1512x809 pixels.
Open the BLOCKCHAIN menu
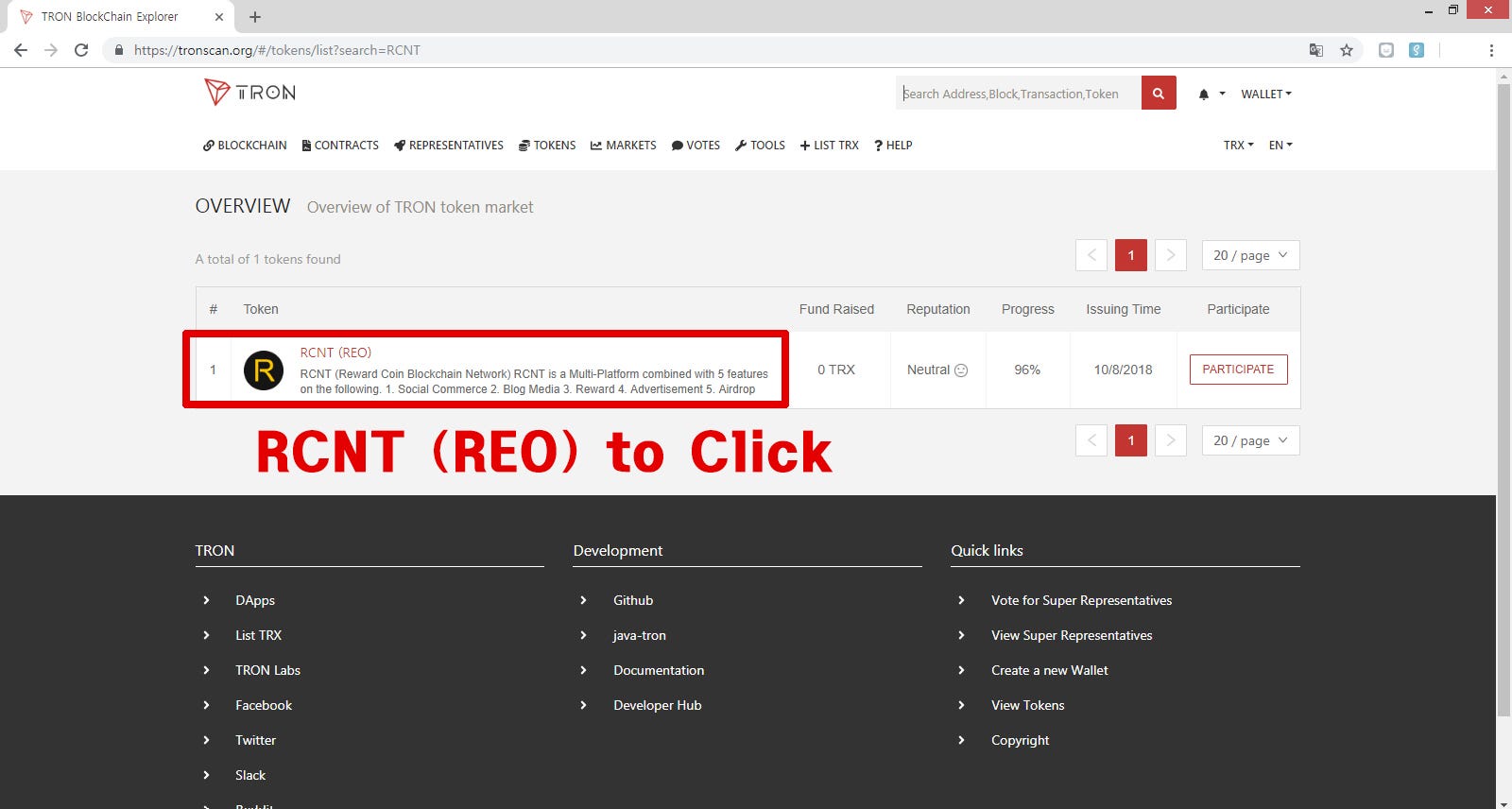click(245, 146)
